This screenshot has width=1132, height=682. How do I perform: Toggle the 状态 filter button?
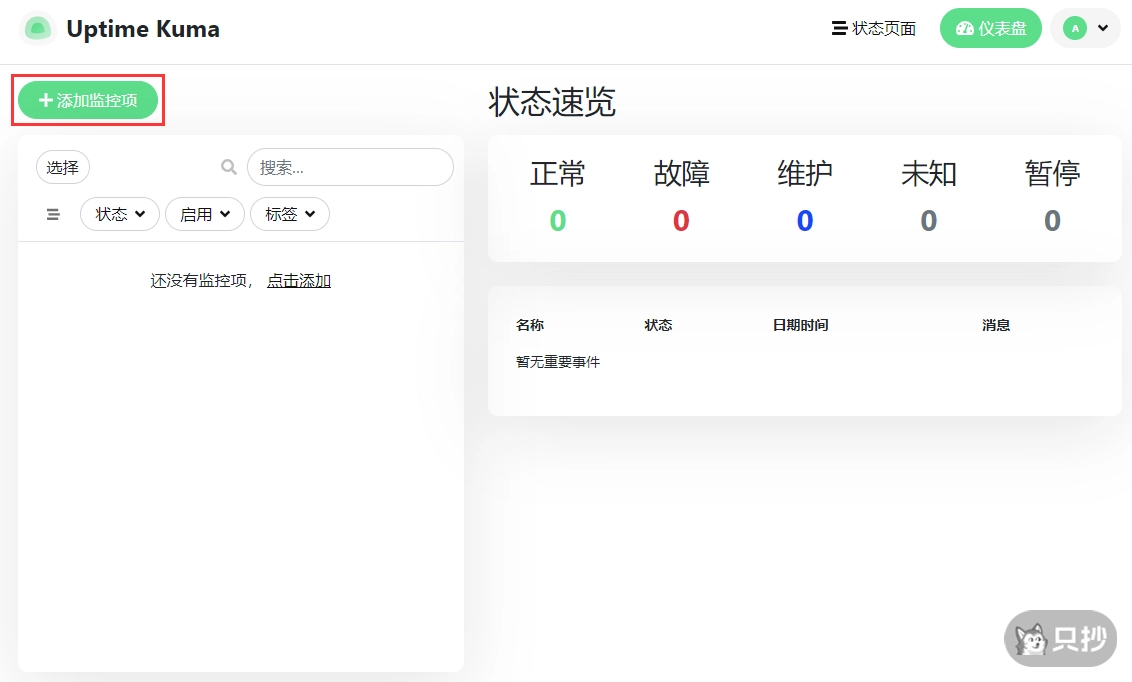[119, 213]
